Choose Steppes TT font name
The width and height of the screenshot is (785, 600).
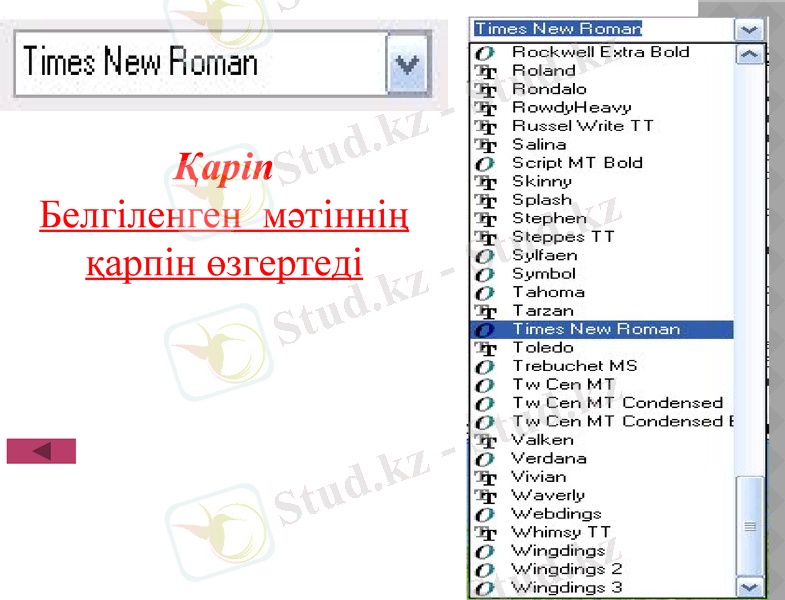coord(563,237)
